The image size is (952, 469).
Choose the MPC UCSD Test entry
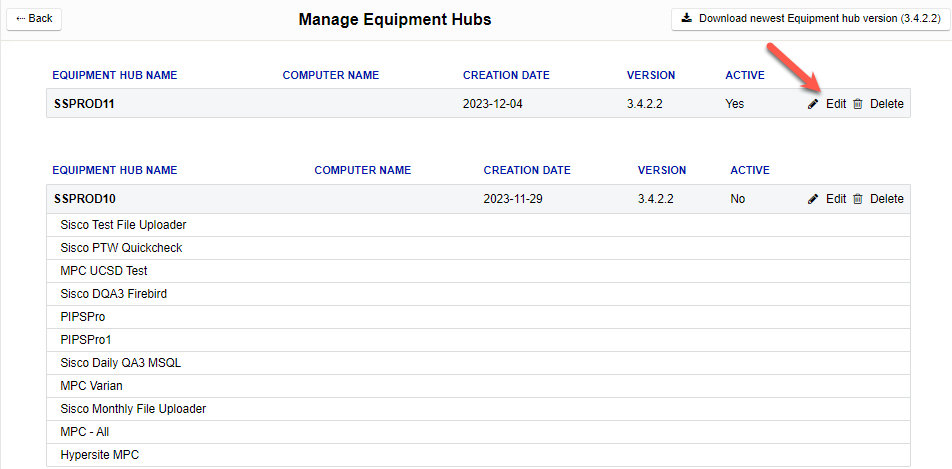(x=104, y=271)
